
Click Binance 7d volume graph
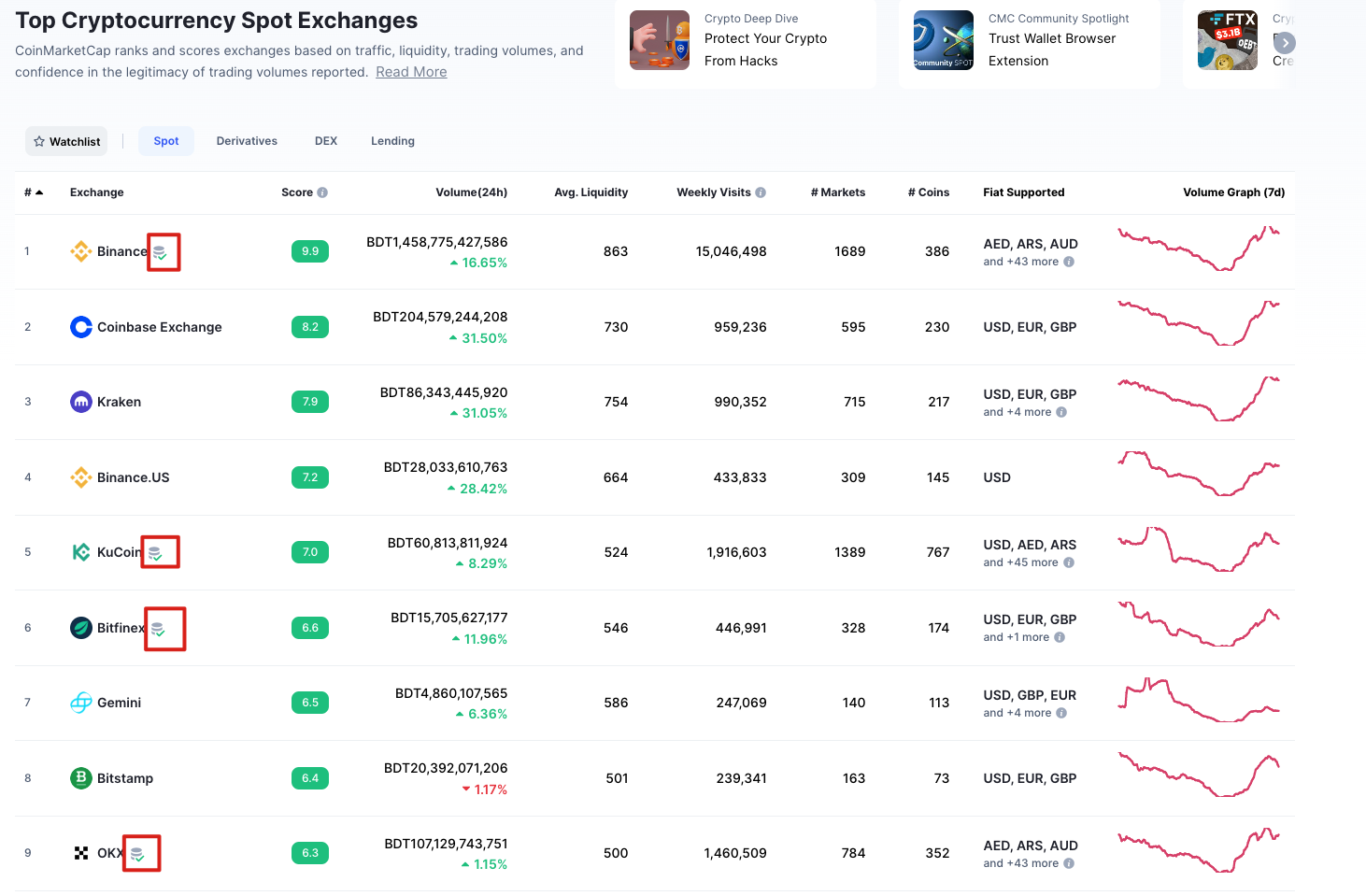coord(1199,249)
